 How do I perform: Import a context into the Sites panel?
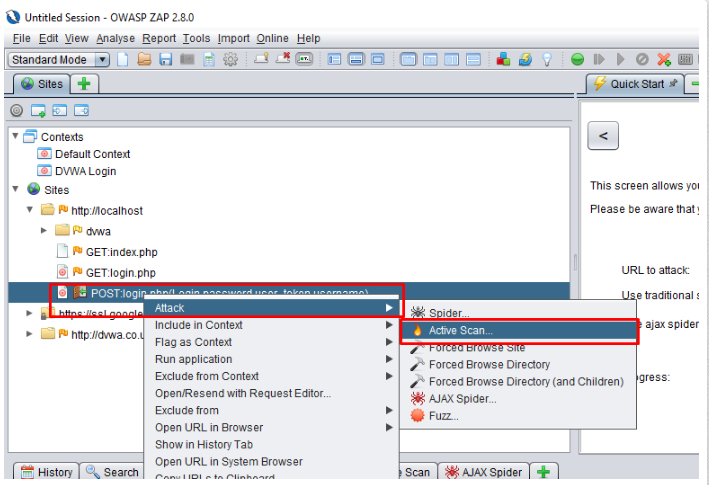pos(60,110)
